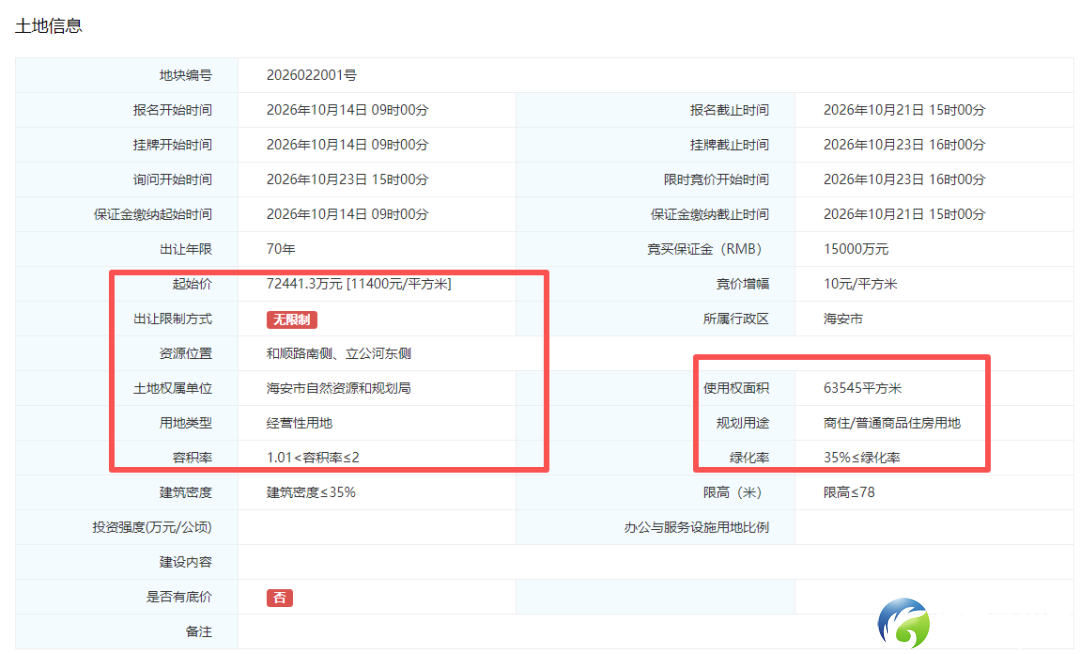Viewport: 1080px width, 654px height.
Task: Click the '海安市' district value
Action: click(x=843, y=319)
